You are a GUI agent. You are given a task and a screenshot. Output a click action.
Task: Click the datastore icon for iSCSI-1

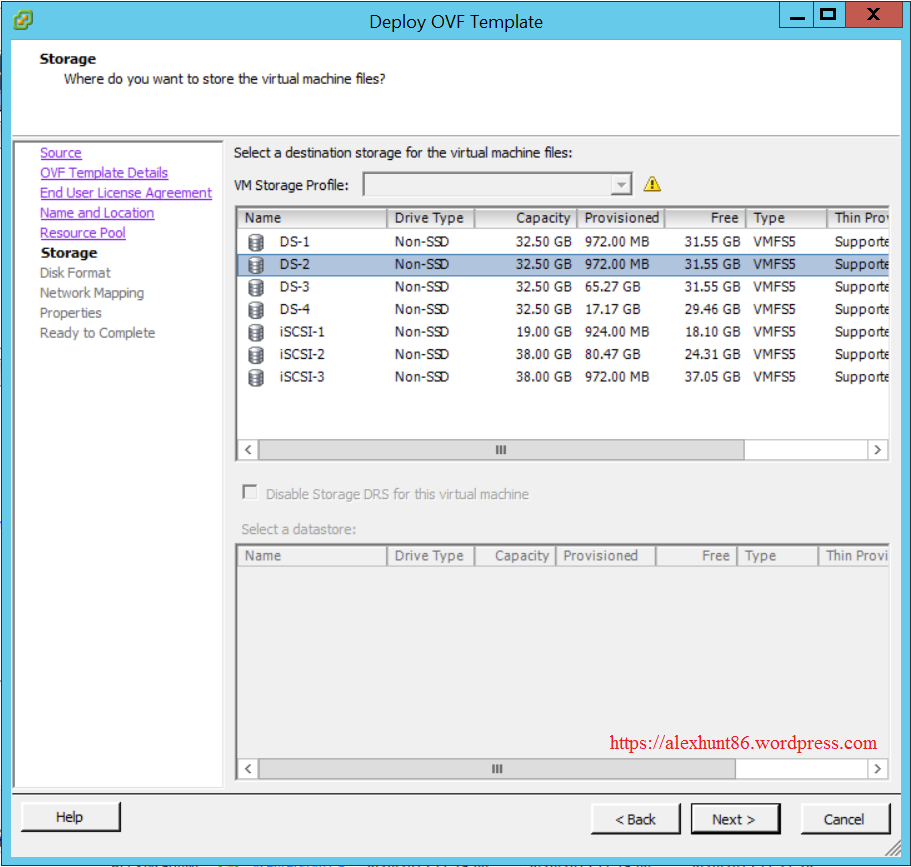[256, 332]
